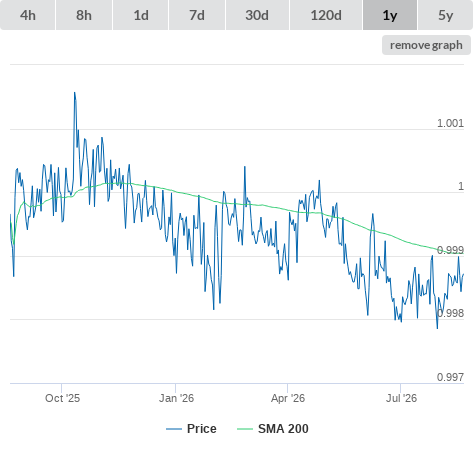Screen dimensions: 474x455
Task: Open the 7d time range view
Action: click(x=197, y=15)
